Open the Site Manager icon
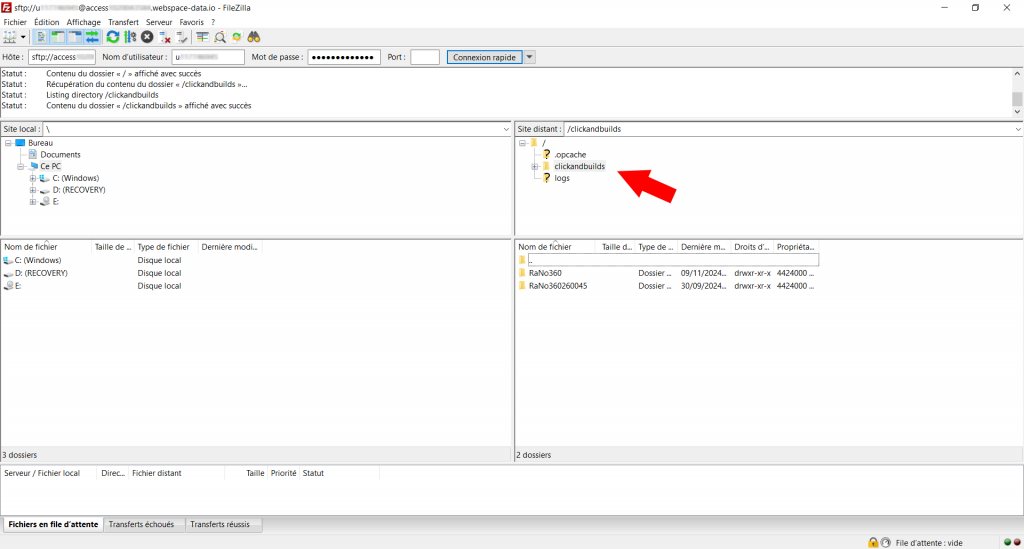Image resolution: width=1024 pixels, height=549 pixels. click(10, 37)
